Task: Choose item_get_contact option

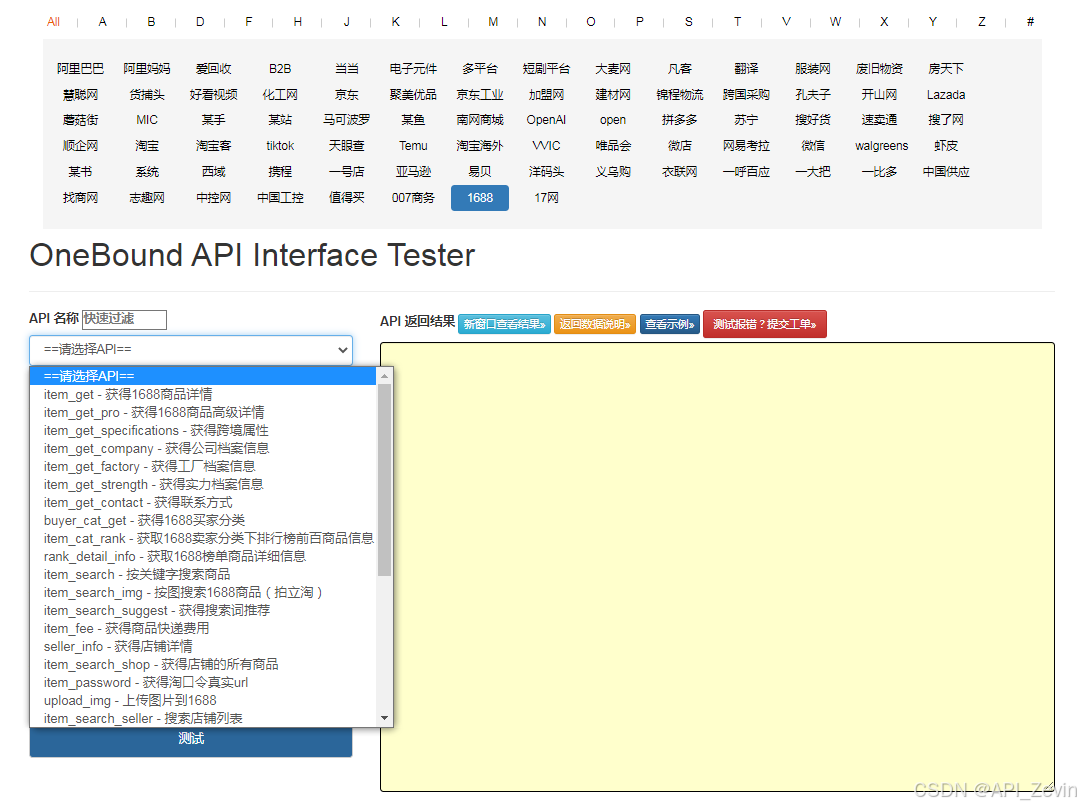Action: click(203, 502)
